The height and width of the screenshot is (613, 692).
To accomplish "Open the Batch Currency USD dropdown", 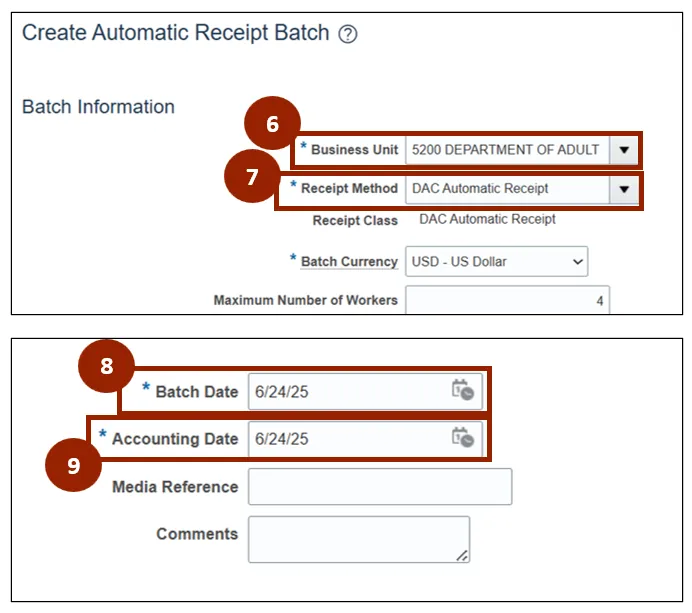I will [x=496, y=262].
